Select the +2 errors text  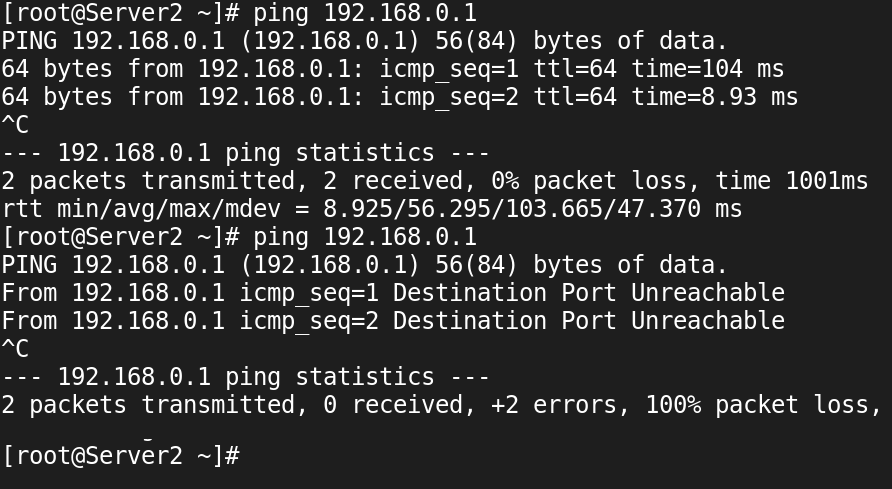[554, 405]
